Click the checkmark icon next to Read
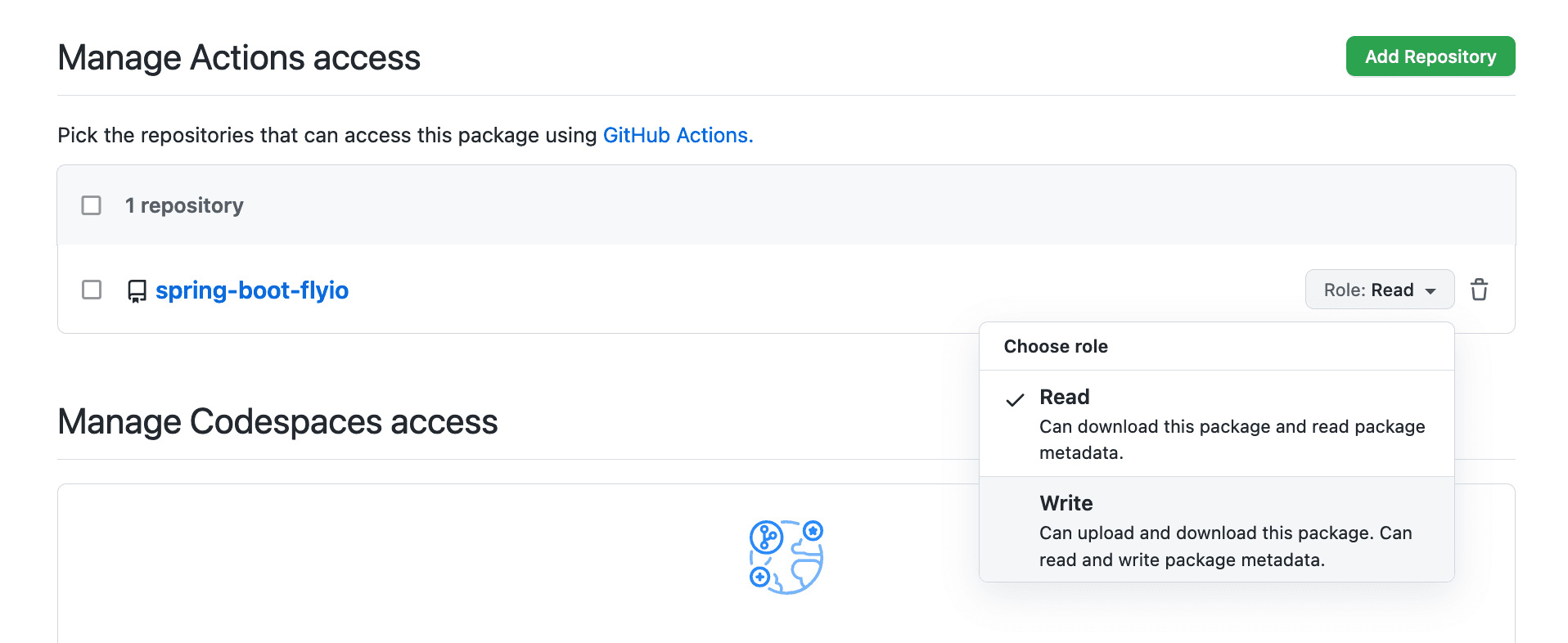Viewport: 1568px width, 643px height. point(1015,400)
